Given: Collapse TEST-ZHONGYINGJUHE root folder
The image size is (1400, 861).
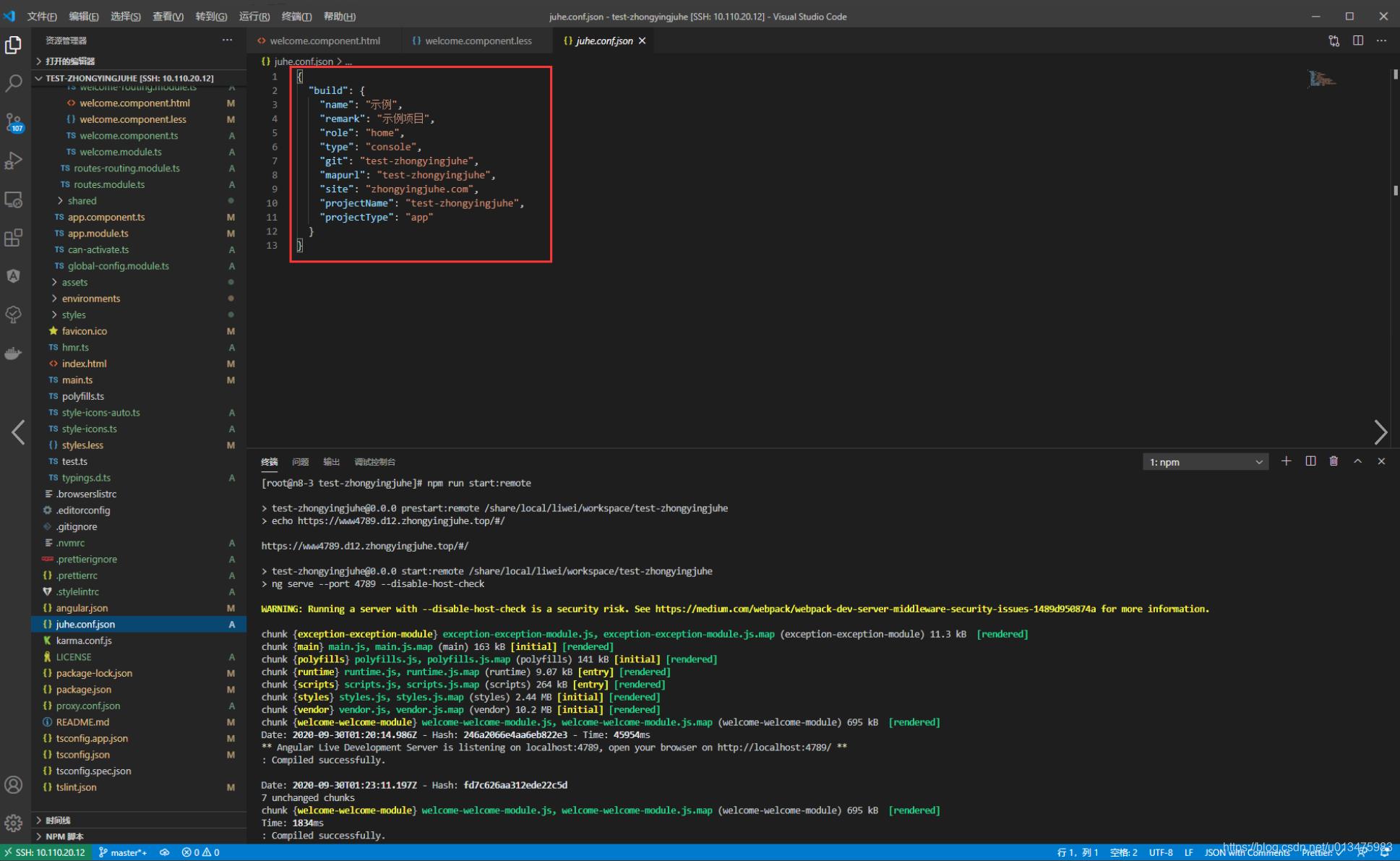Looking at the screenshot, I should point(129,78).
